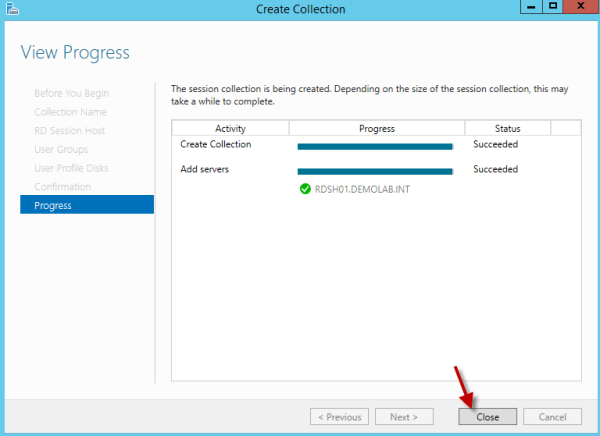Click the wizard icon in the title bar

tap(11, 9)
